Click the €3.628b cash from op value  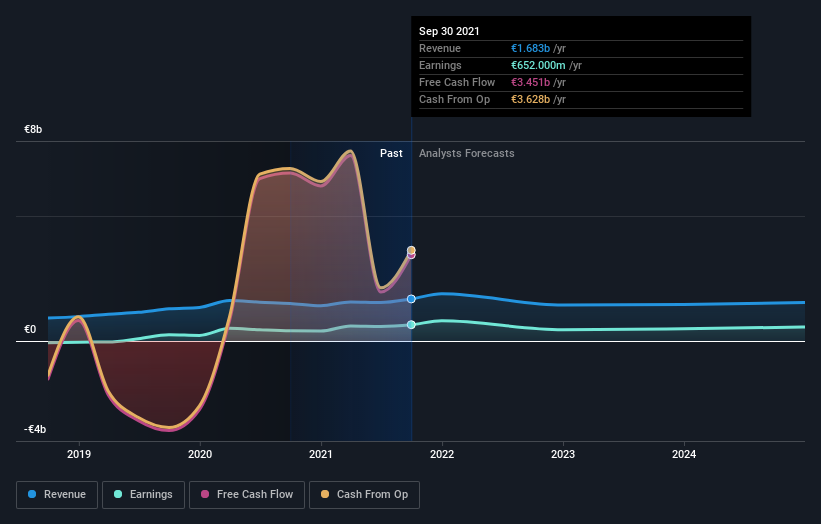(x=530, y=99)
